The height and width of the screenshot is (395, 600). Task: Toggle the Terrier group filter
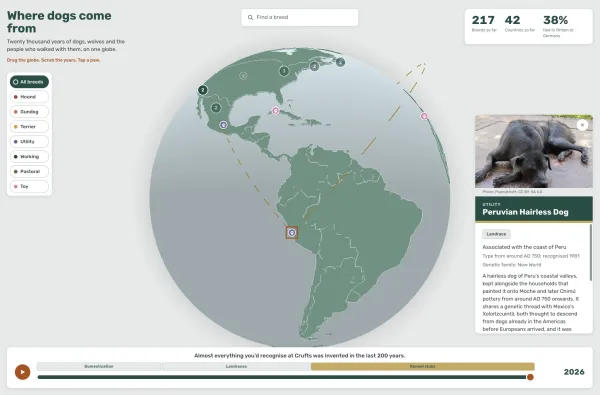[x=29, y=127]
